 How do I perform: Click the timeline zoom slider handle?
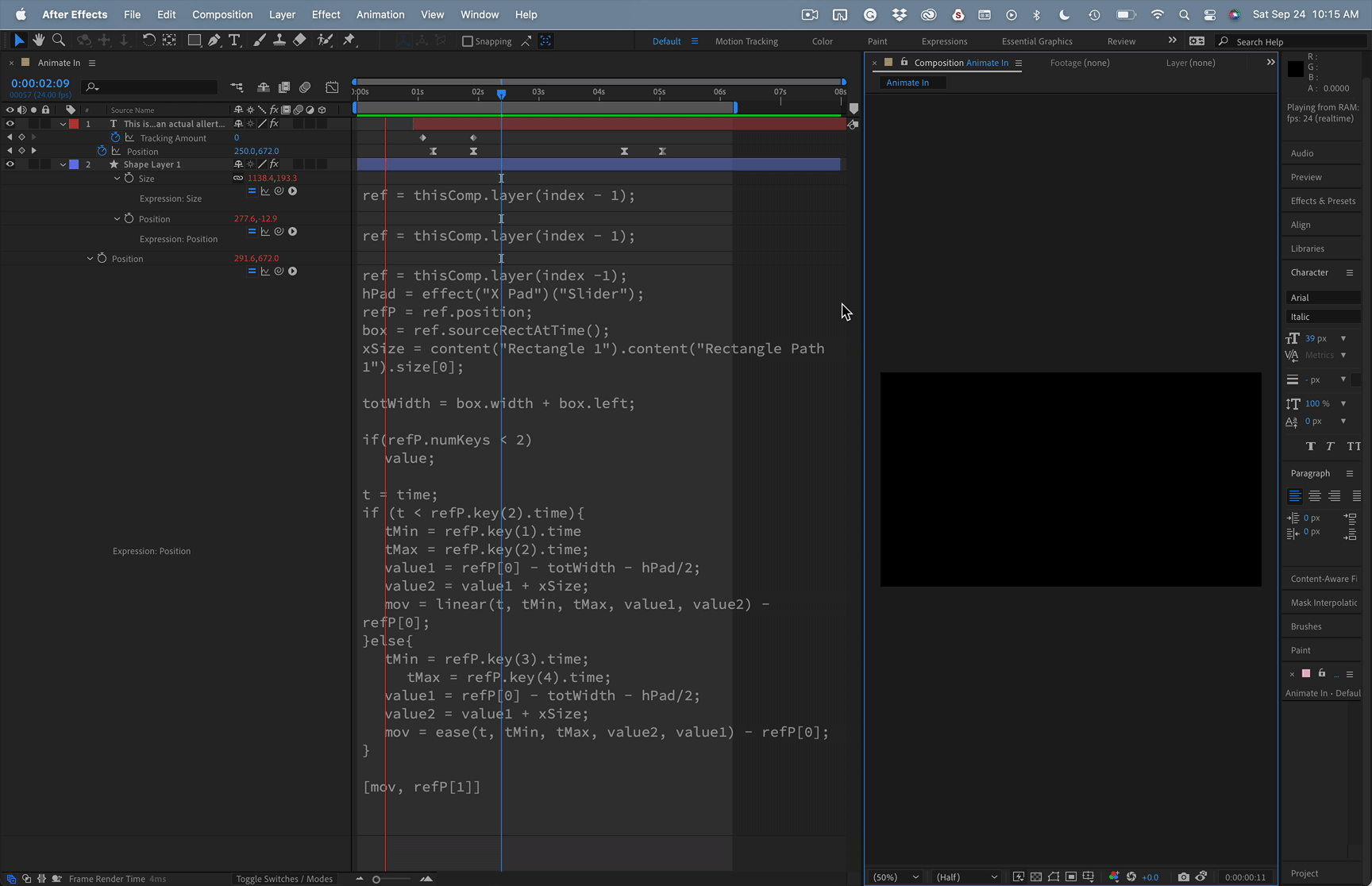click(376, 879)
